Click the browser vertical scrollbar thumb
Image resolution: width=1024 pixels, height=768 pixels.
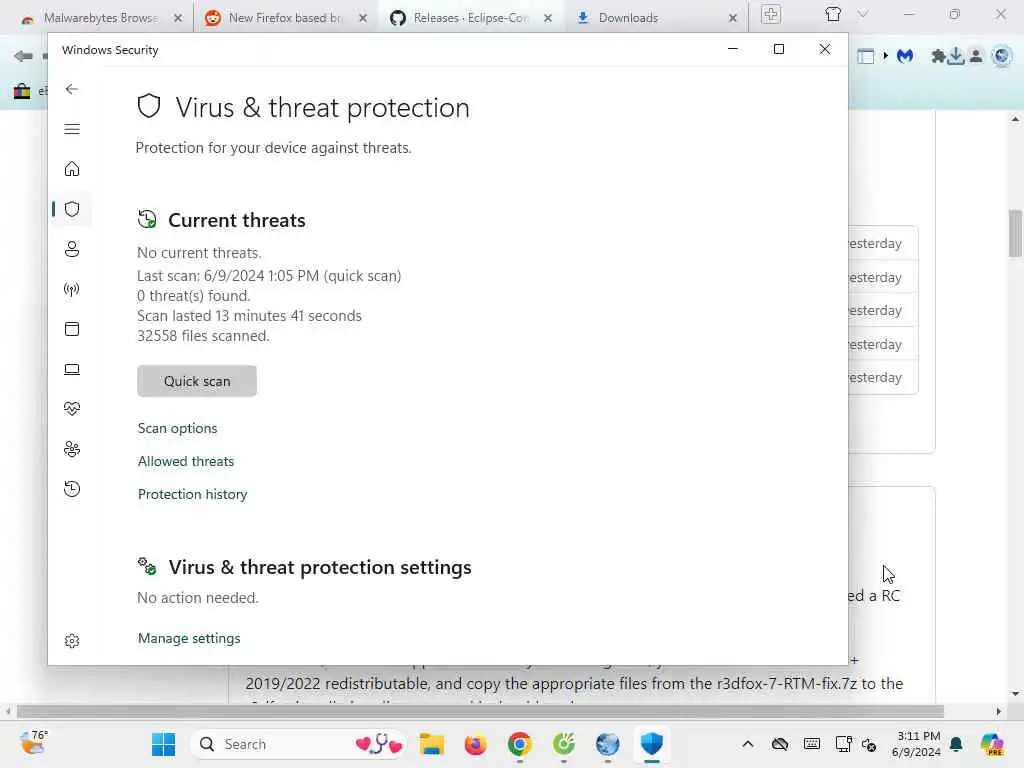[1015, 233]
